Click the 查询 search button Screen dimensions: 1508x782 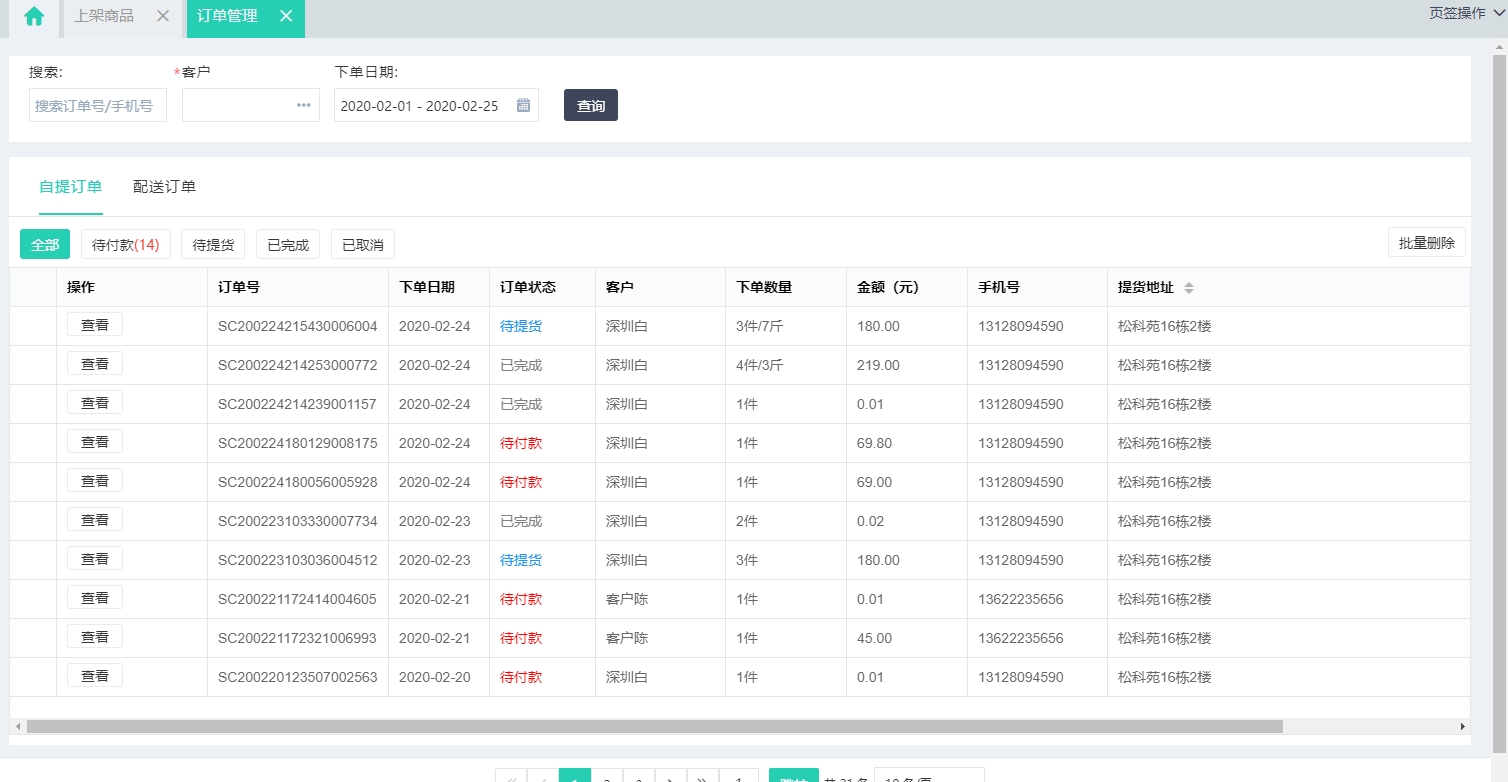click(591, 105)
